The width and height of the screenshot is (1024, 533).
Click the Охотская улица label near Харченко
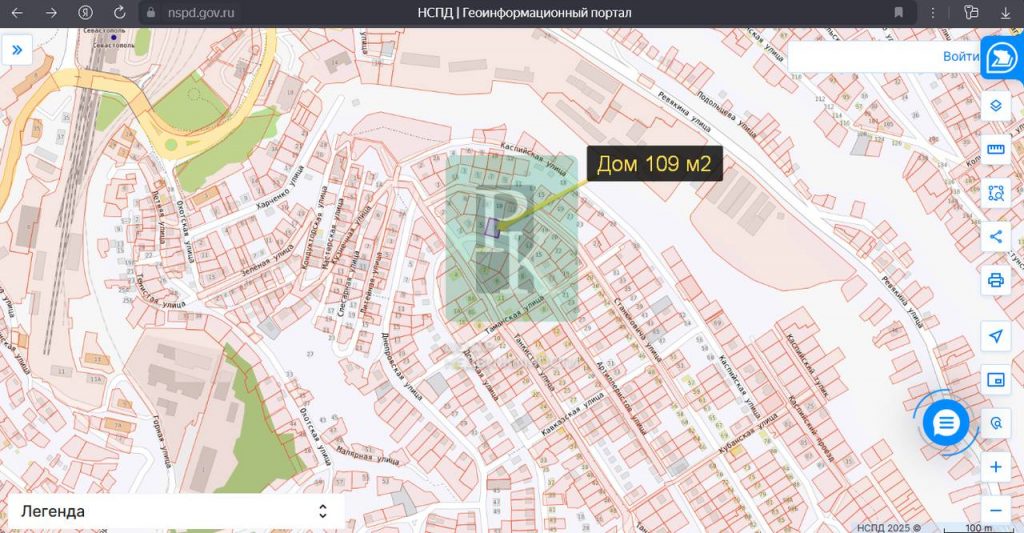click(185, 231)
